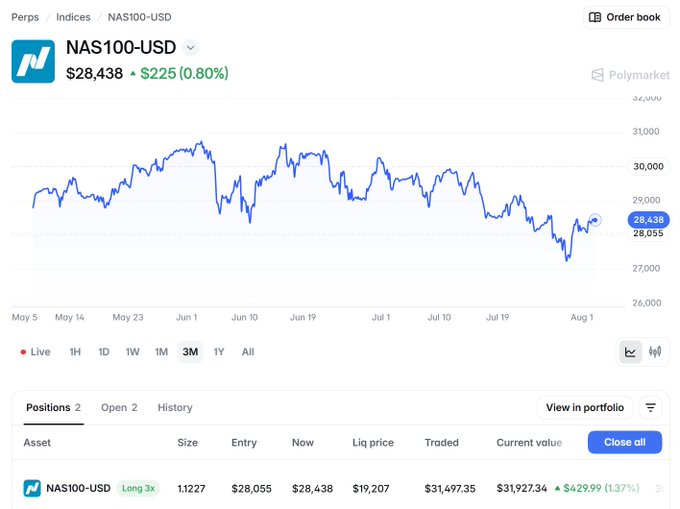Click NAS100-USD name in positions row
The height and width of the screenshot is (509, 680).
(78, 488)
